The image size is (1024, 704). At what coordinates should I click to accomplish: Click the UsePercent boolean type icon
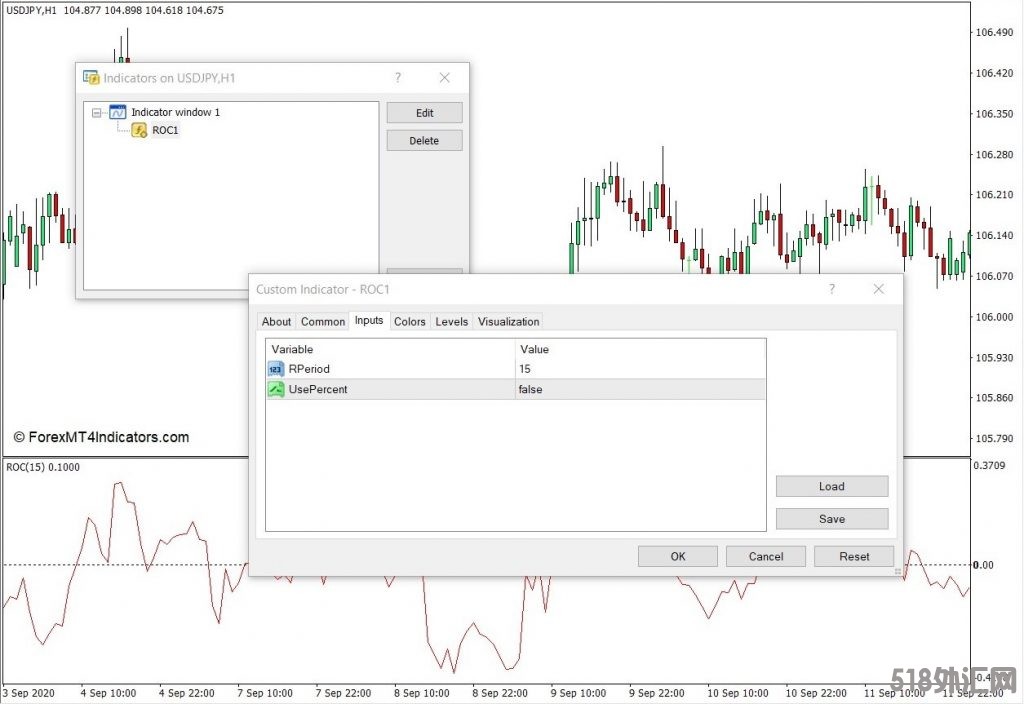point(276,389)
